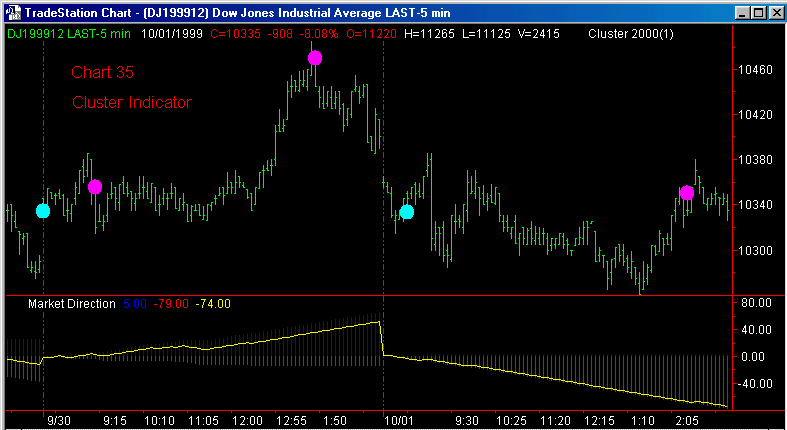Click the '10/01' date label on time axis
This screenshot has height=430, width=787.
399,420
